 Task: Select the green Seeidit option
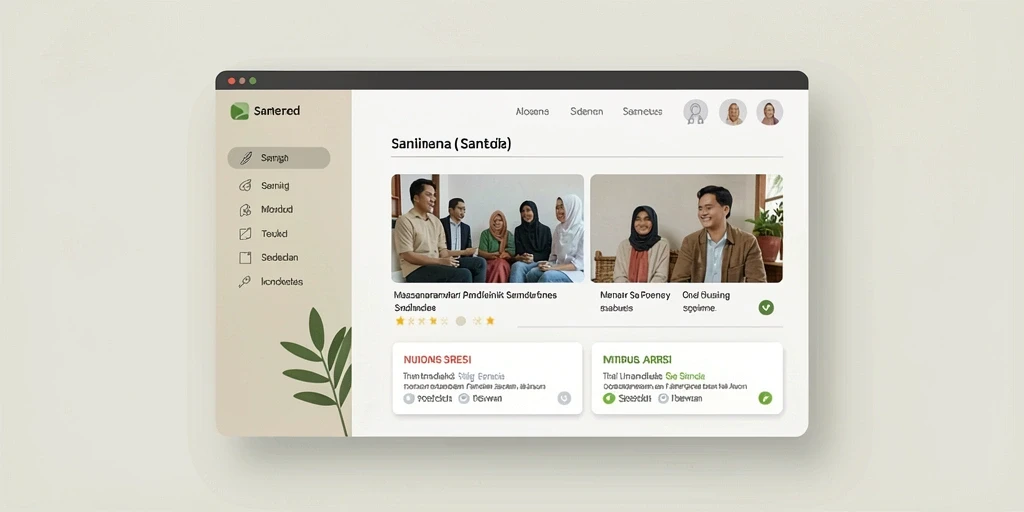tap(628, 398)
